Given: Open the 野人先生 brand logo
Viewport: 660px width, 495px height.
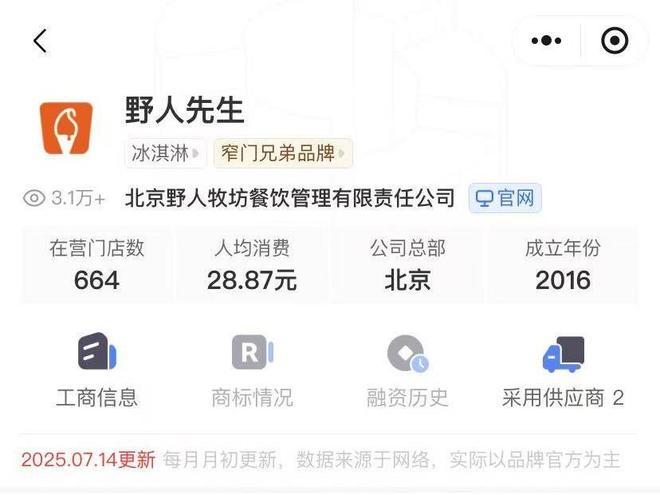Looking at the screenshot, I should click(x=66, y=128).
